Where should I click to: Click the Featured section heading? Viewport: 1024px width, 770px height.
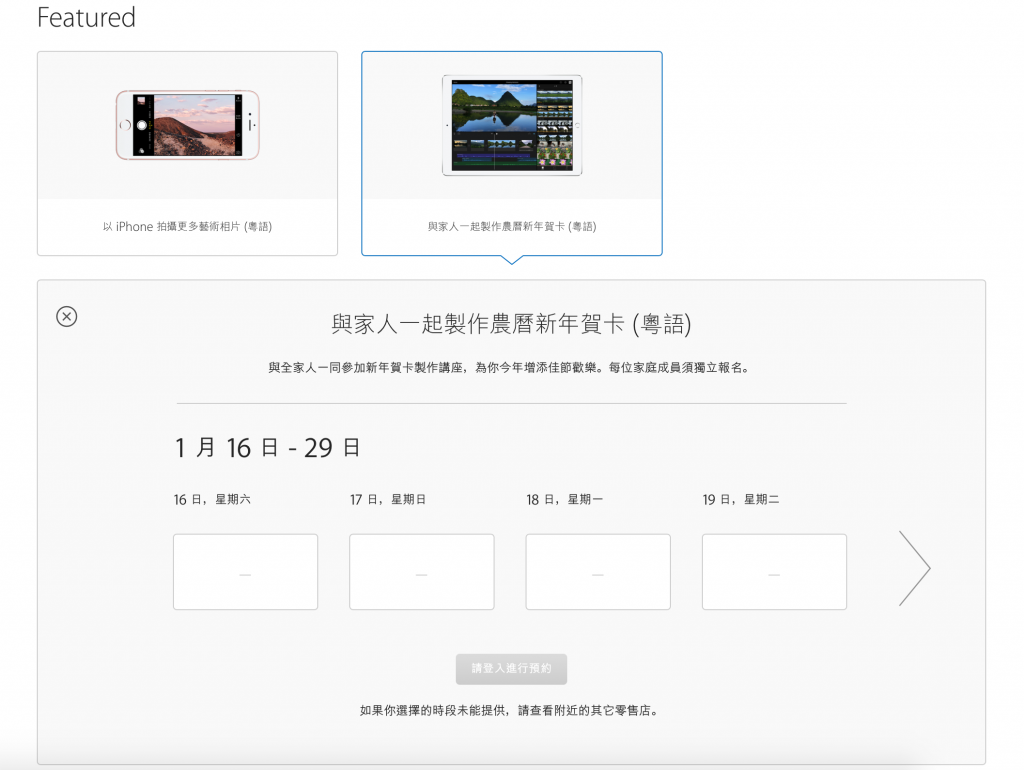(x=85, y=18)
